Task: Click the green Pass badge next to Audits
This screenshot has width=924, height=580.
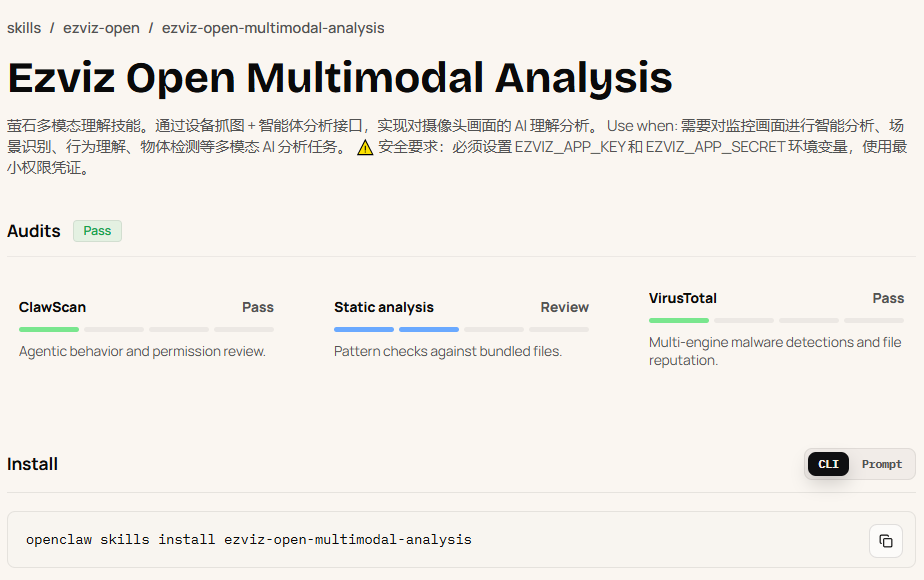Action: (97, 231)
